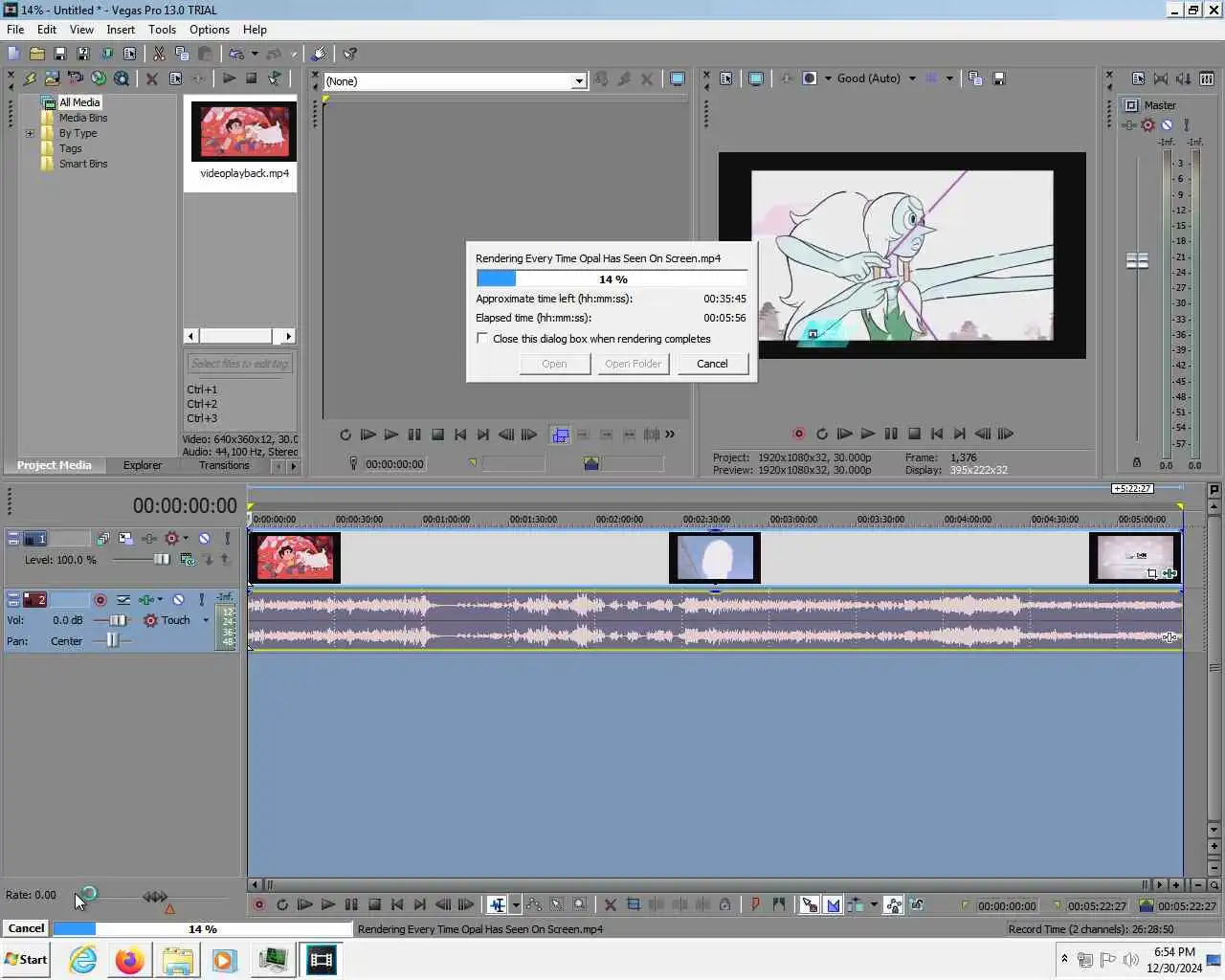Click timeline transport Play button
The width and height of the screenshot is (1225, 980).
(x=327, y=904)
